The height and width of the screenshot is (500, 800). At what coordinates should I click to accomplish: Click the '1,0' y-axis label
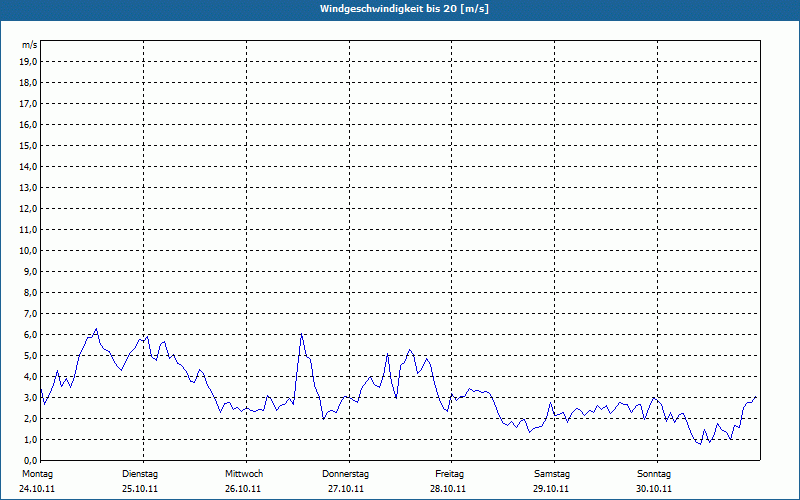(x=30, y=439)
